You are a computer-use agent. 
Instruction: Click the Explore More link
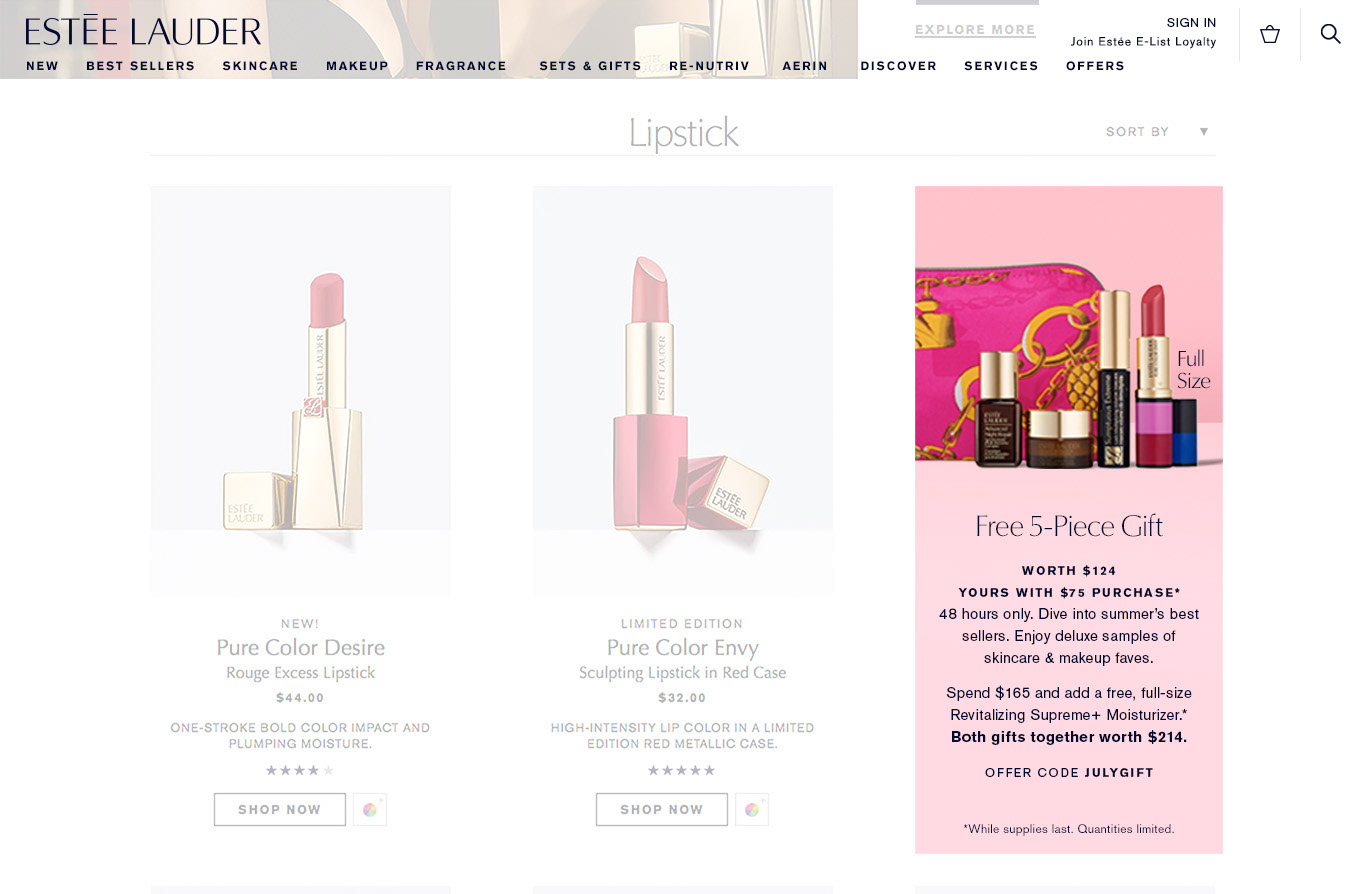click(x=975, y=30)
